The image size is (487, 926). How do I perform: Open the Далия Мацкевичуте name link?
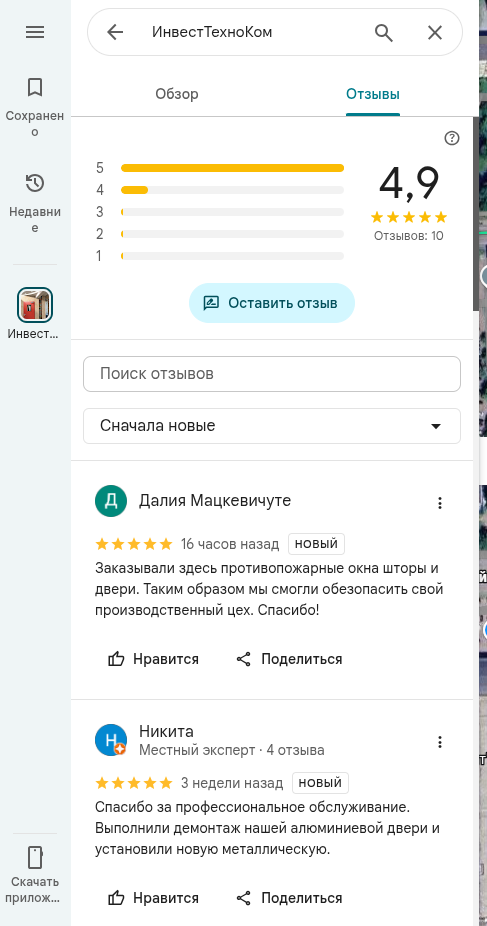tap(215, 501)
